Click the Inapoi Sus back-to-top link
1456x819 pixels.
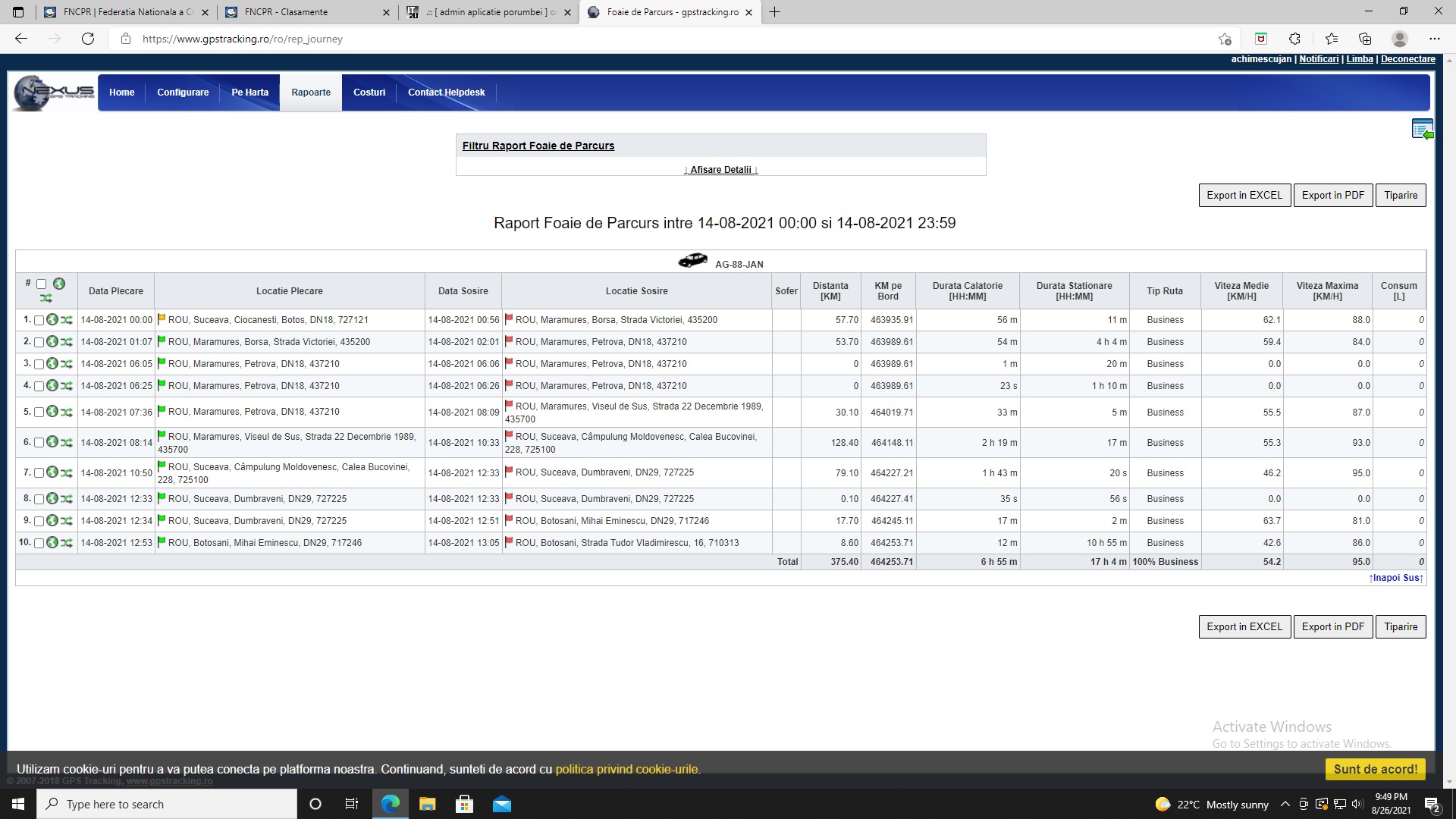click(1396, 578)
